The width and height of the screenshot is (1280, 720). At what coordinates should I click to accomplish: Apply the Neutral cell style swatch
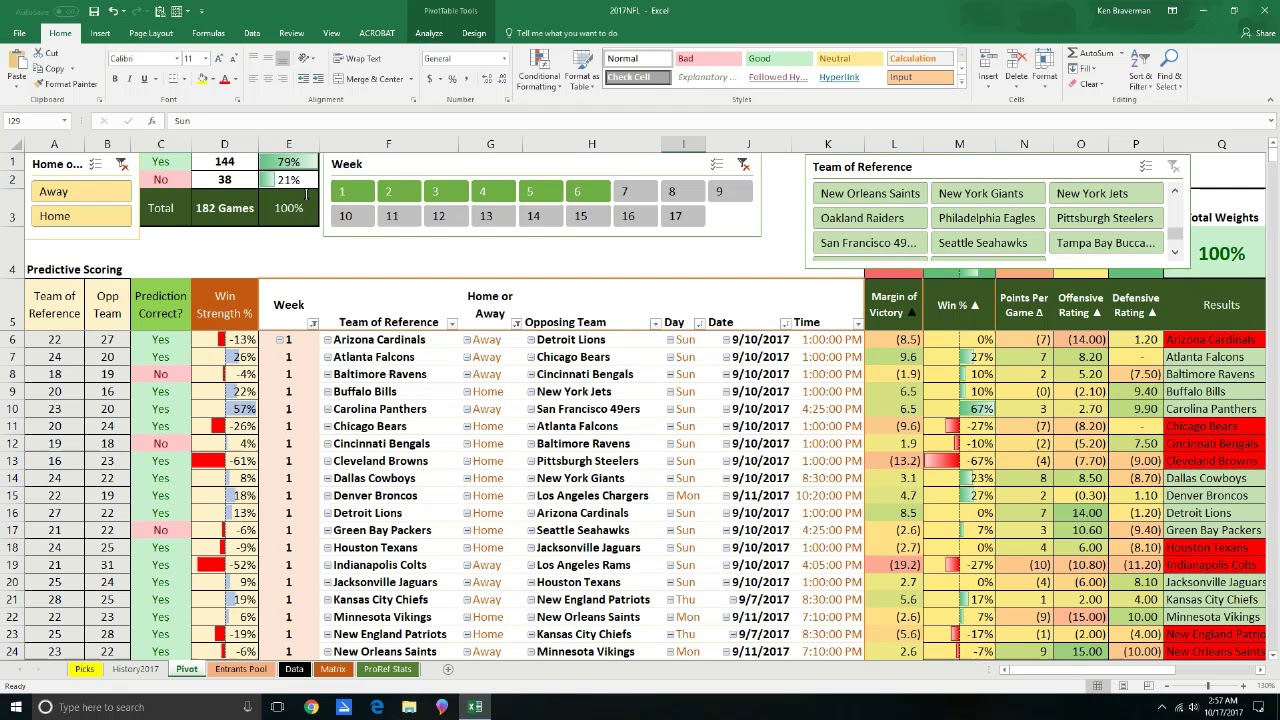click(x=850, y=59)
